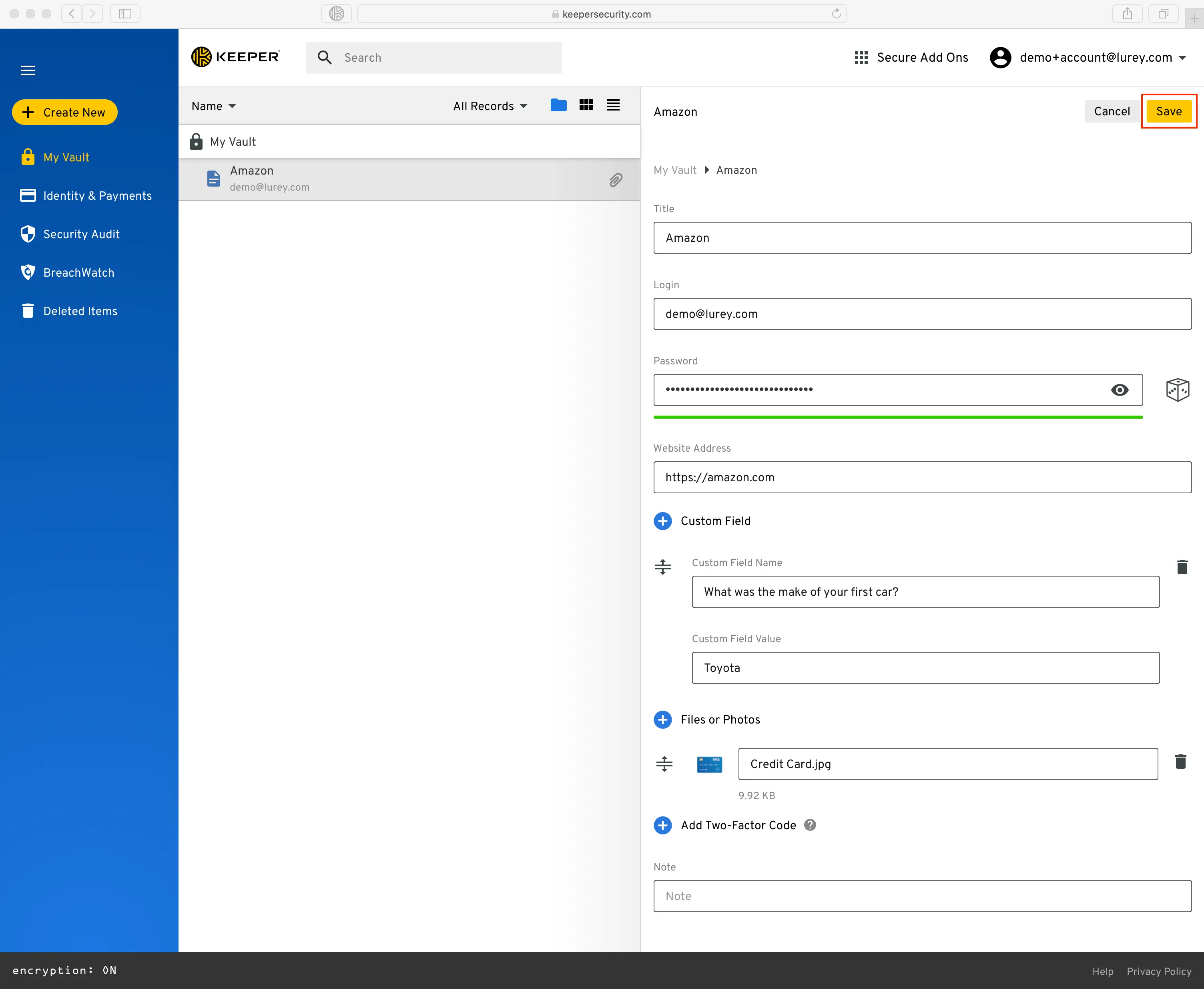Click the delete trash icon for custom field
This screenshot has height=989, width=1204.
click(x=1181, y=567)
